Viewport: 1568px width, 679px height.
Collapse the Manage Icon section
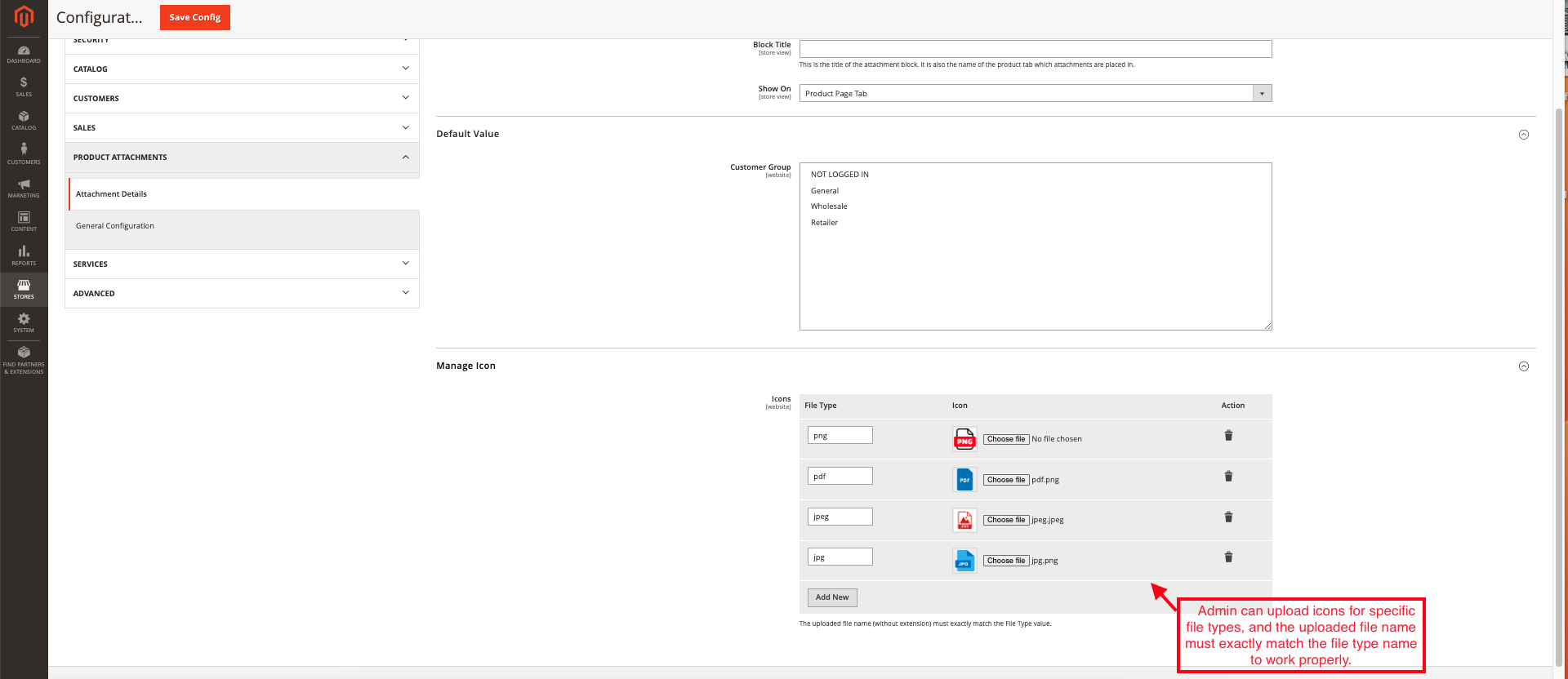pyautogui.click(x=1523, y=366)
